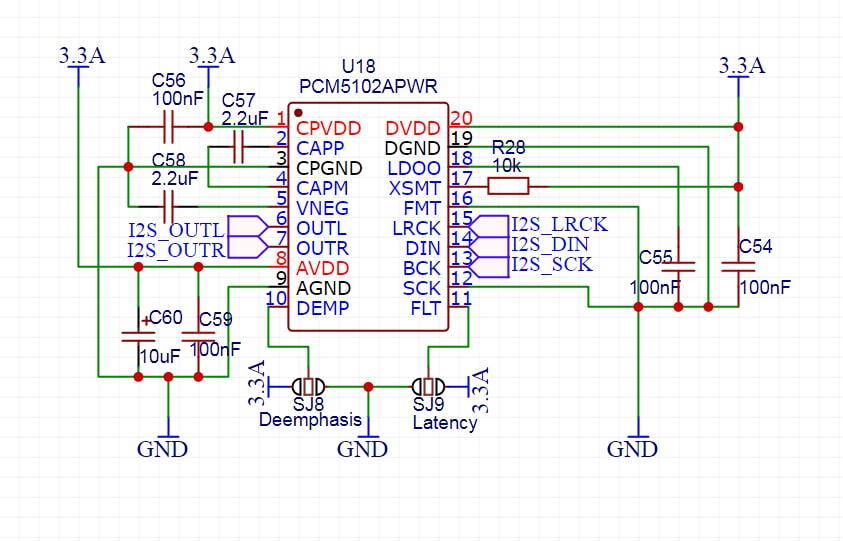Click the pin-1 dot marker on U18
This screenshot has width=843, height=541.
coord(298,113)
